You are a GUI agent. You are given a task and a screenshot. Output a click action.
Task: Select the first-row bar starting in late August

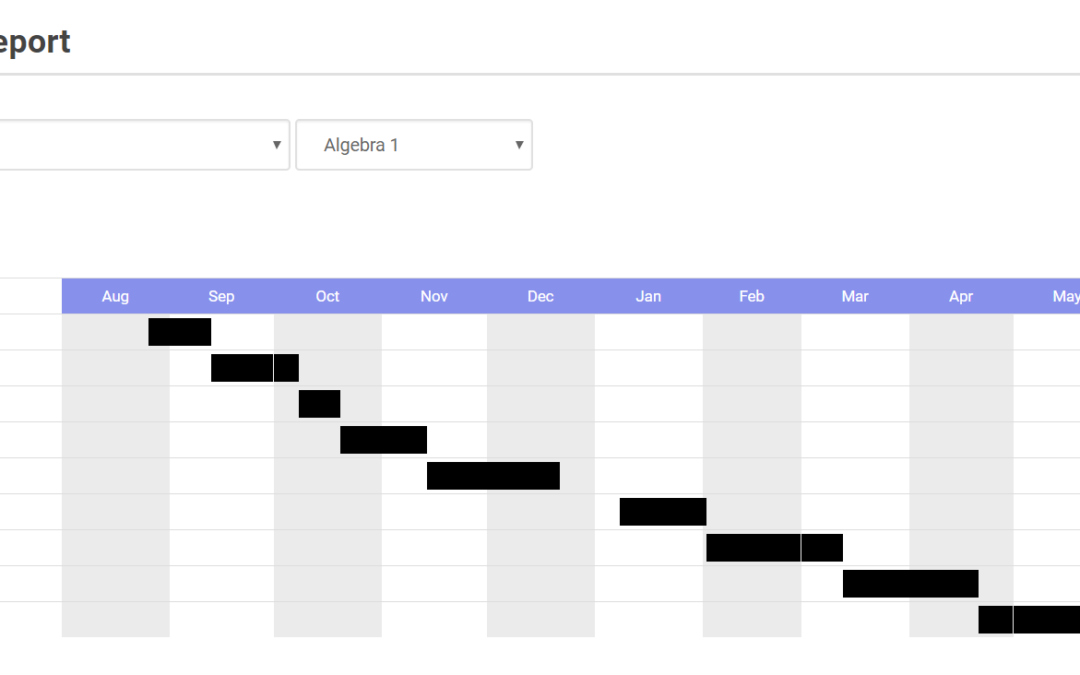coord(180,332)
